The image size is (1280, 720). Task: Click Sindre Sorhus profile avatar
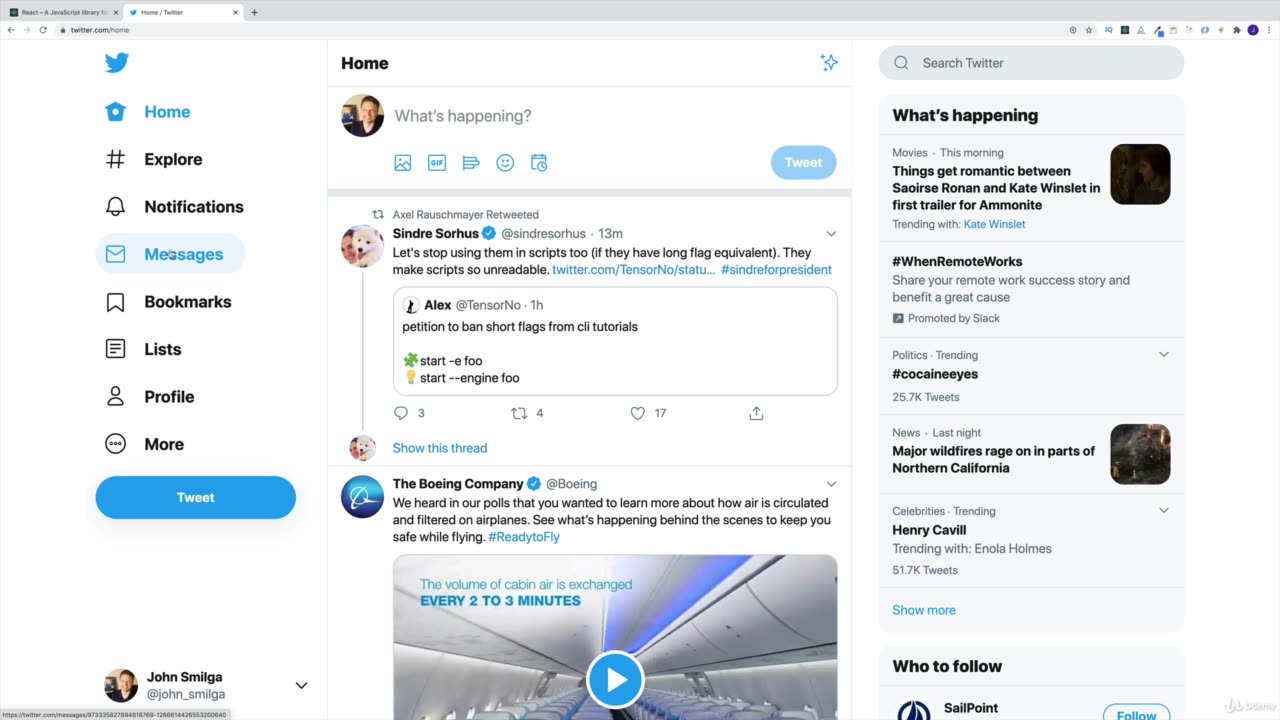click(362, 246)
